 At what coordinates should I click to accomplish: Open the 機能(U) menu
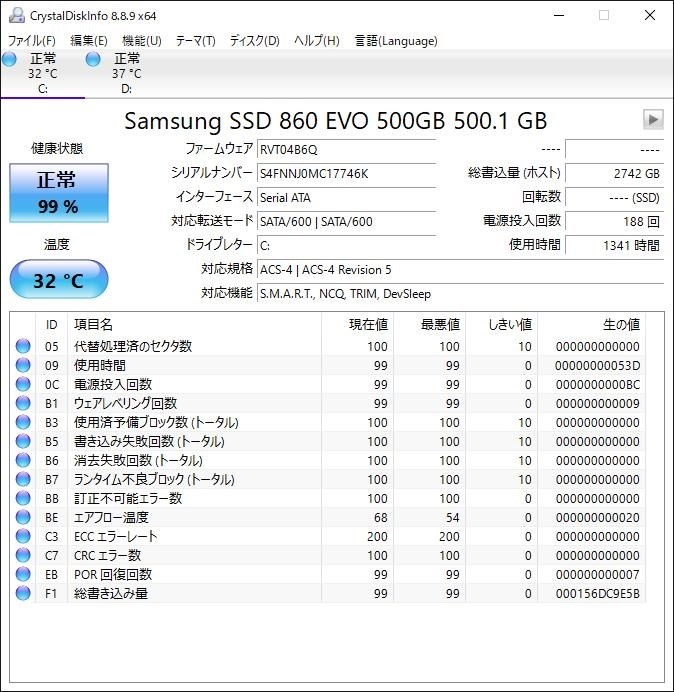click(142, 41)
